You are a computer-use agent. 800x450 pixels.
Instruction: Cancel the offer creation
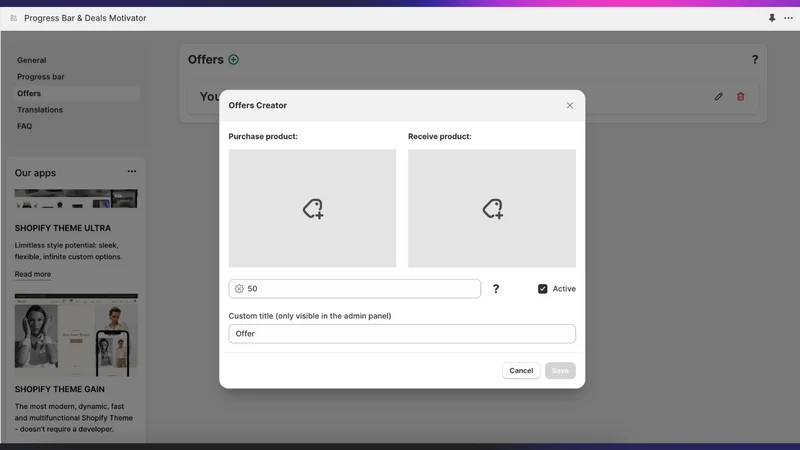[x=521, y=370]
